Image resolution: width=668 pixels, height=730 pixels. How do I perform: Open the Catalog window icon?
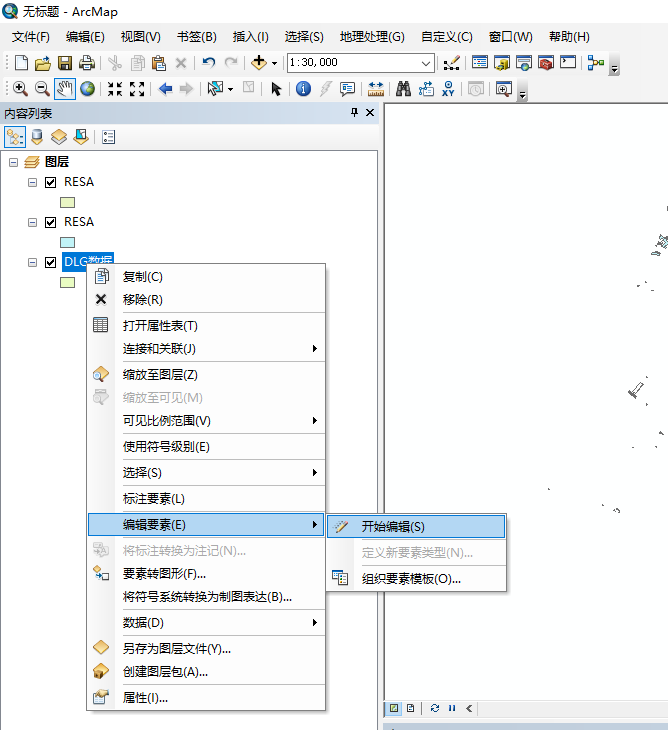pyautogui.click(x=502, y=62)
